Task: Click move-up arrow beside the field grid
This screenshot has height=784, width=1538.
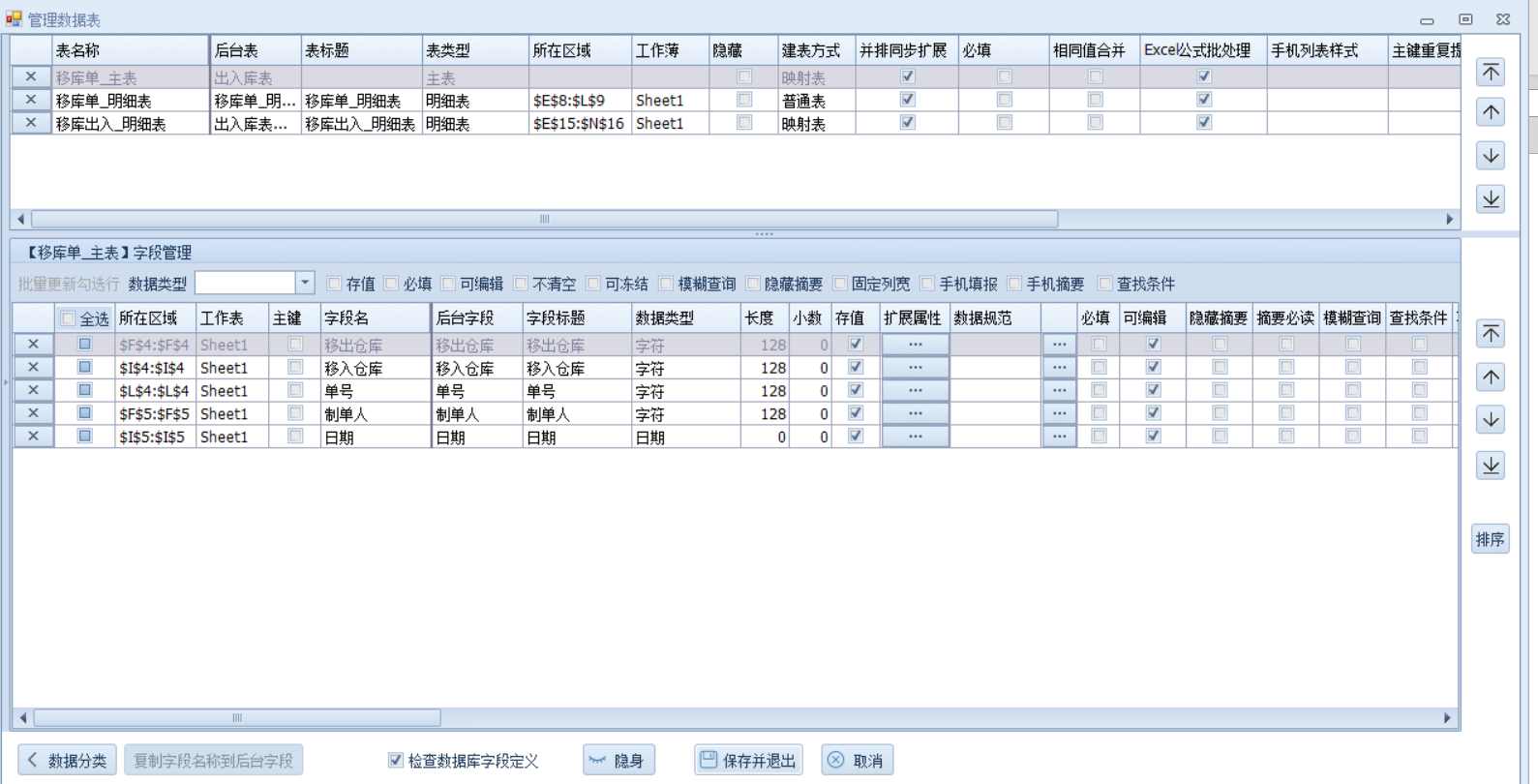Action: tap(1491, 377)
